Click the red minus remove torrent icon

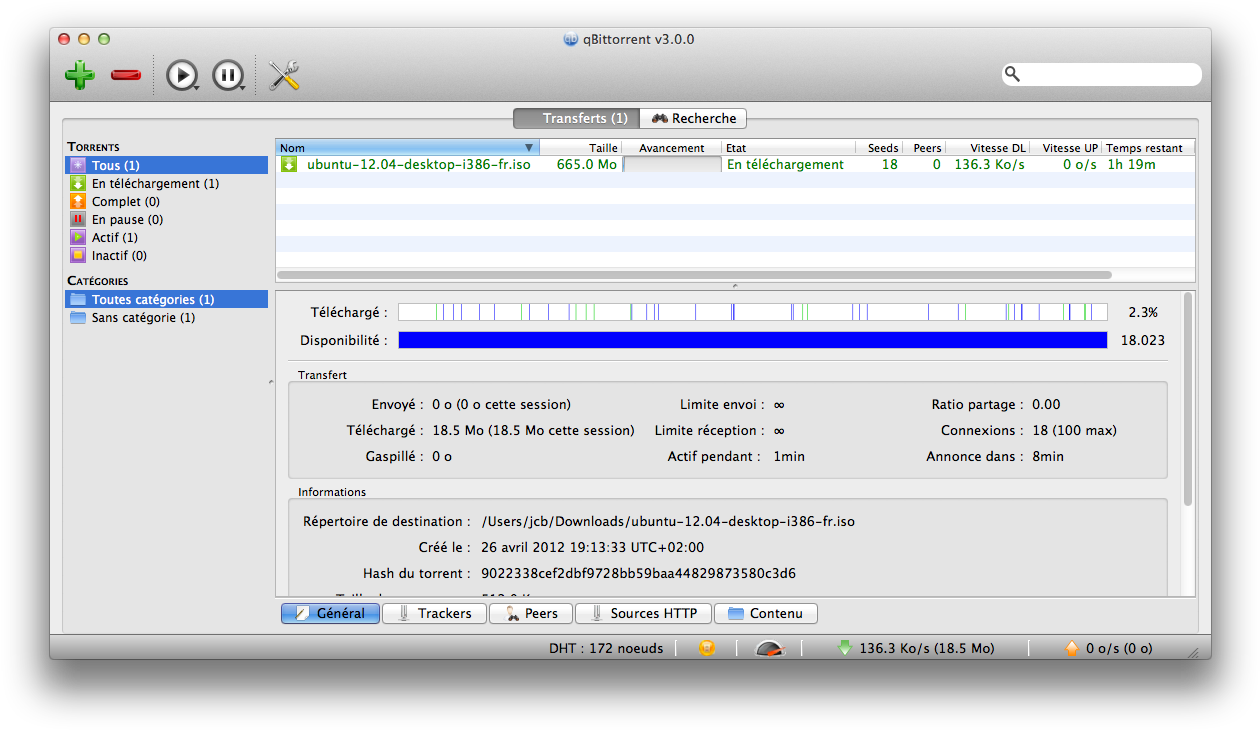[x=126, y=75]
